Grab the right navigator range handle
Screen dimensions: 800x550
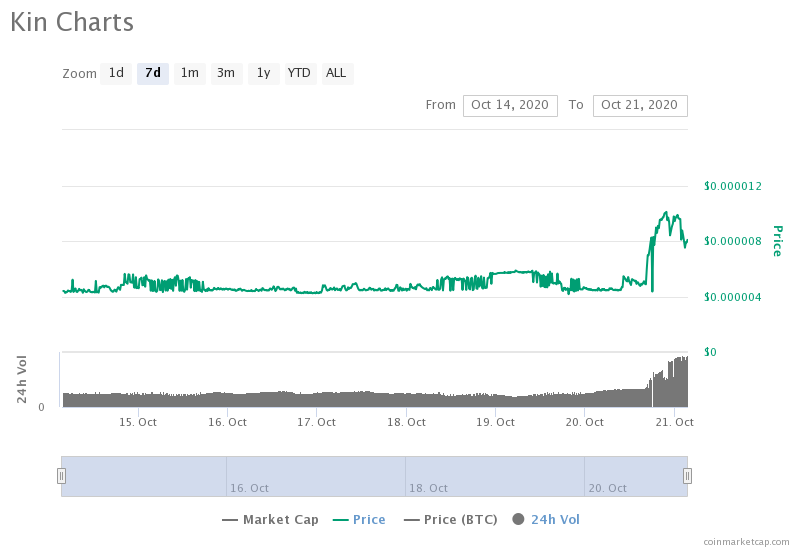tap(687, 476)
